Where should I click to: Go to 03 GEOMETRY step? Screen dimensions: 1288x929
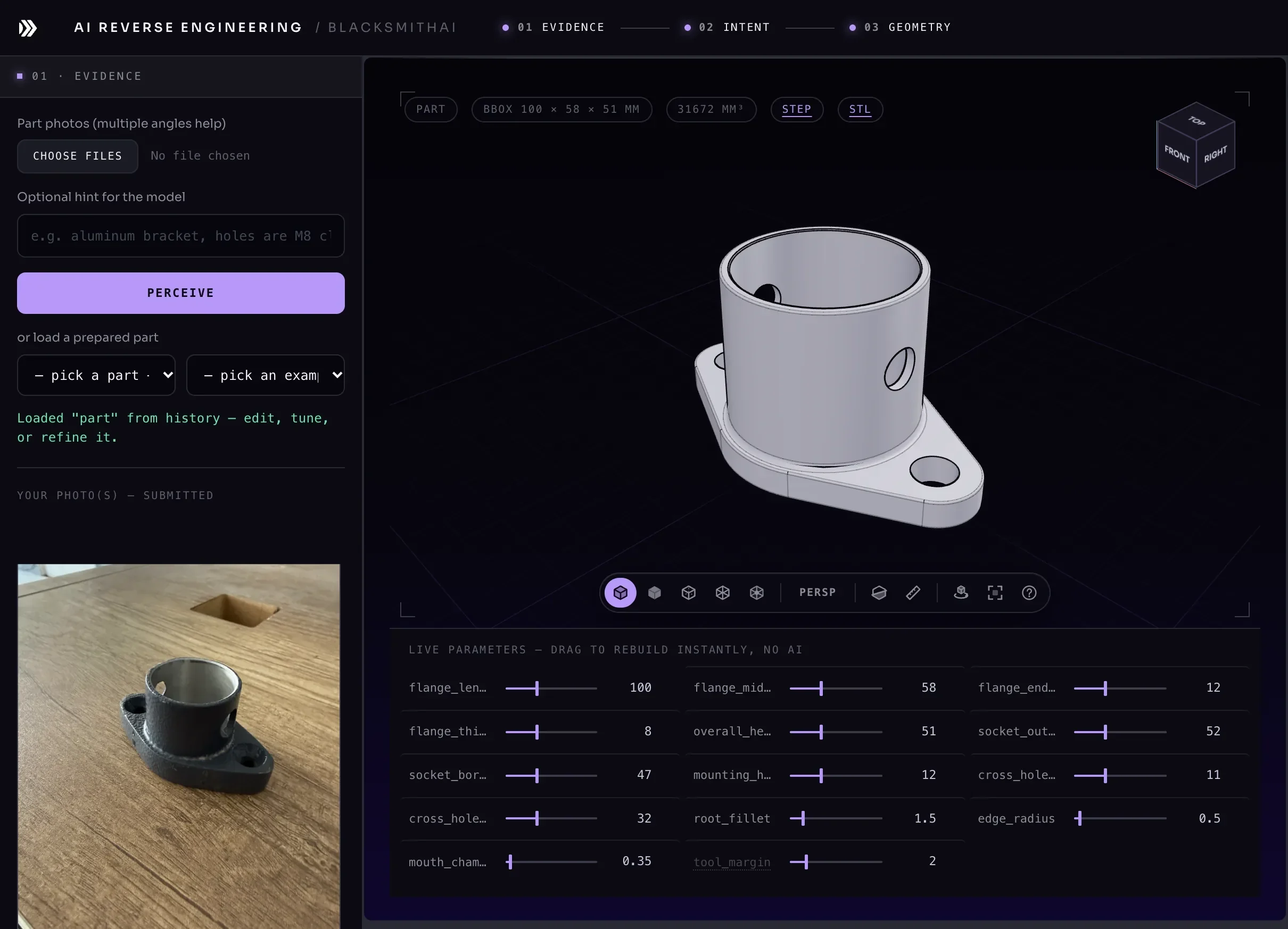[900, 27]
